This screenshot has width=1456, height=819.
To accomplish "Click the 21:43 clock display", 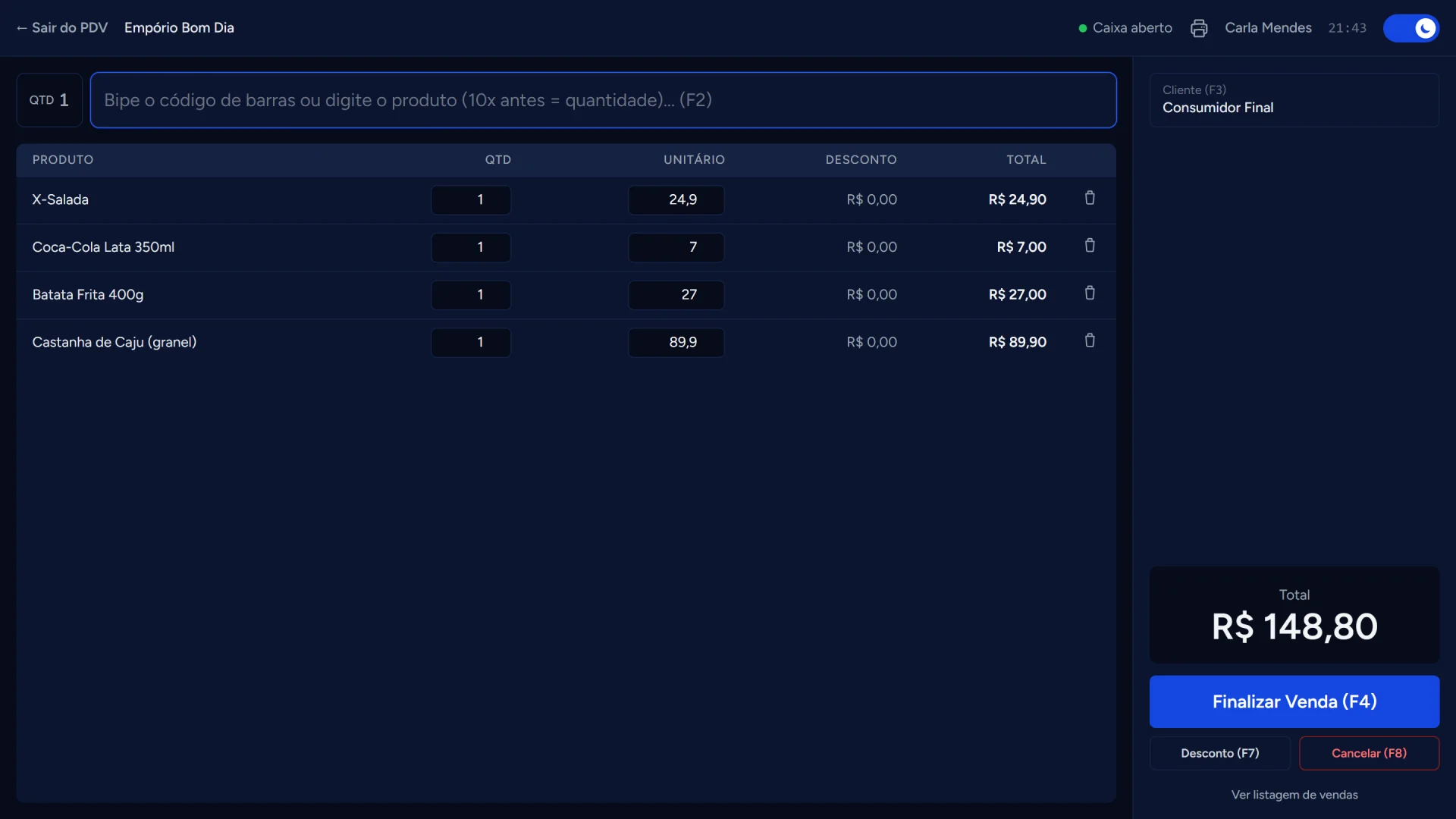I will point(1347,28).
